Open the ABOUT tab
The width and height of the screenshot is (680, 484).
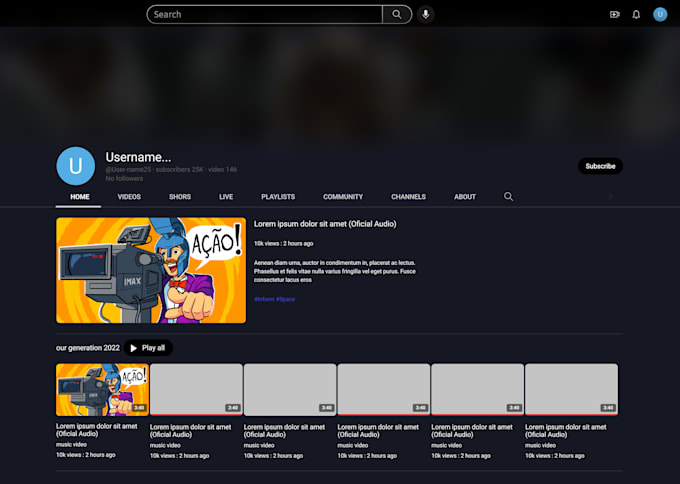465,197
